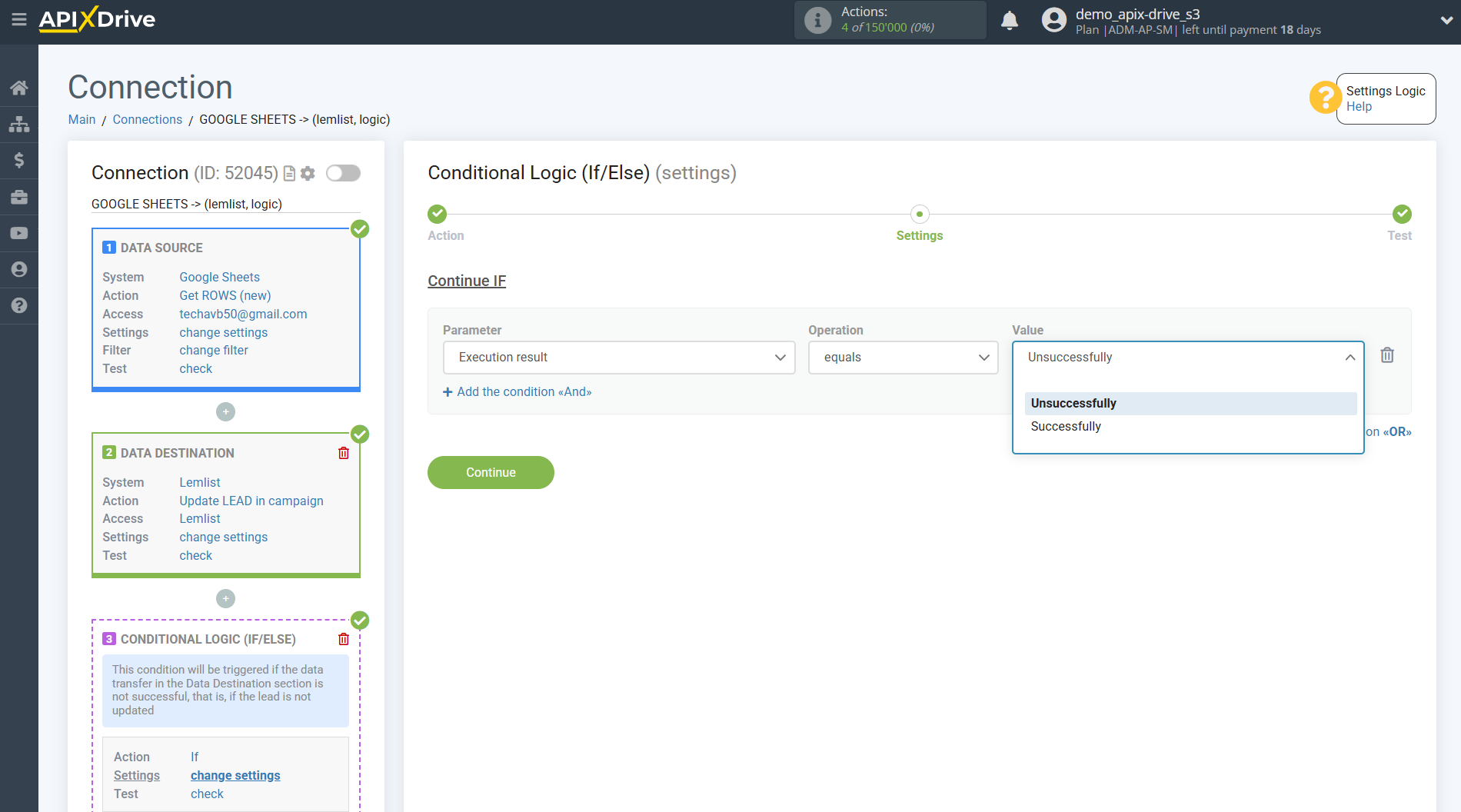Click the ApiX-Drive logo
Viewport: 1461px width, 812px height.
coord(97,19)
